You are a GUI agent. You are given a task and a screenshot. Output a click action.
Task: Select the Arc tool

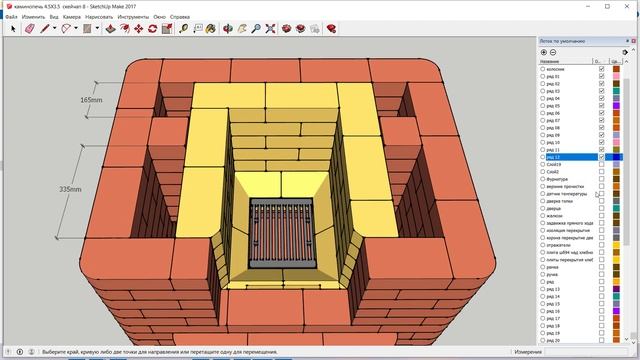coord(66,29)
